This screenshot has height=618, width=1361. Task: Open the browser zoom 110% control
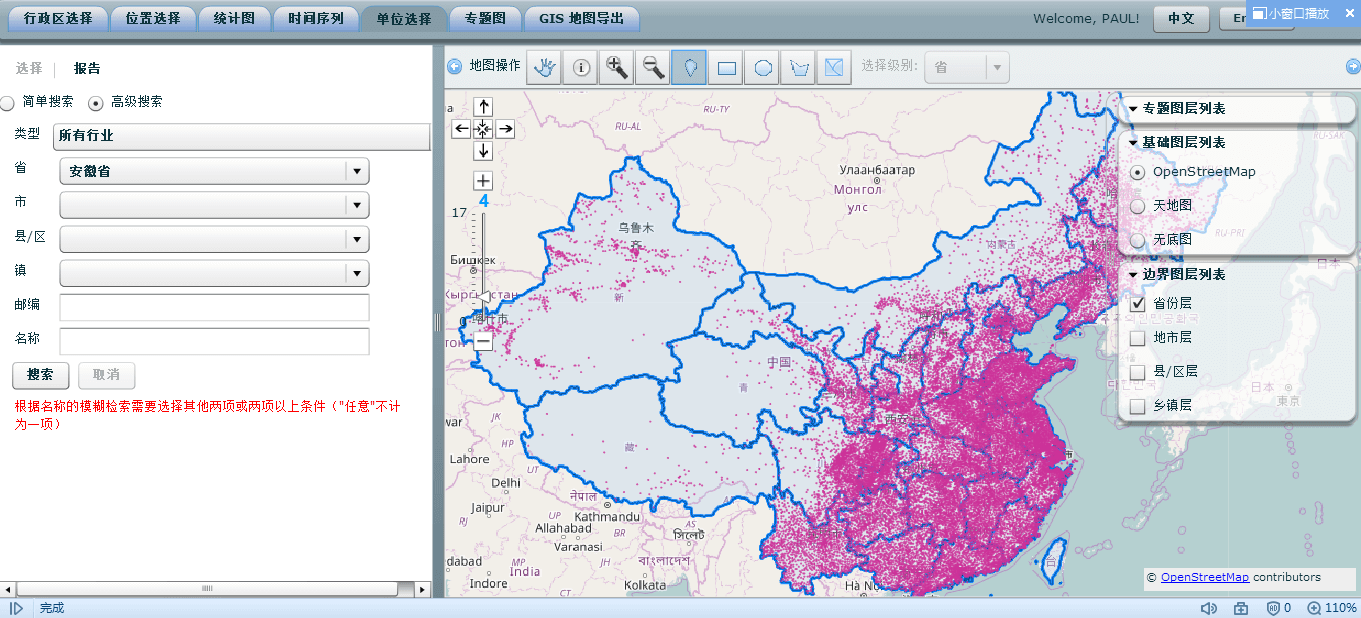coord(1331,608)
